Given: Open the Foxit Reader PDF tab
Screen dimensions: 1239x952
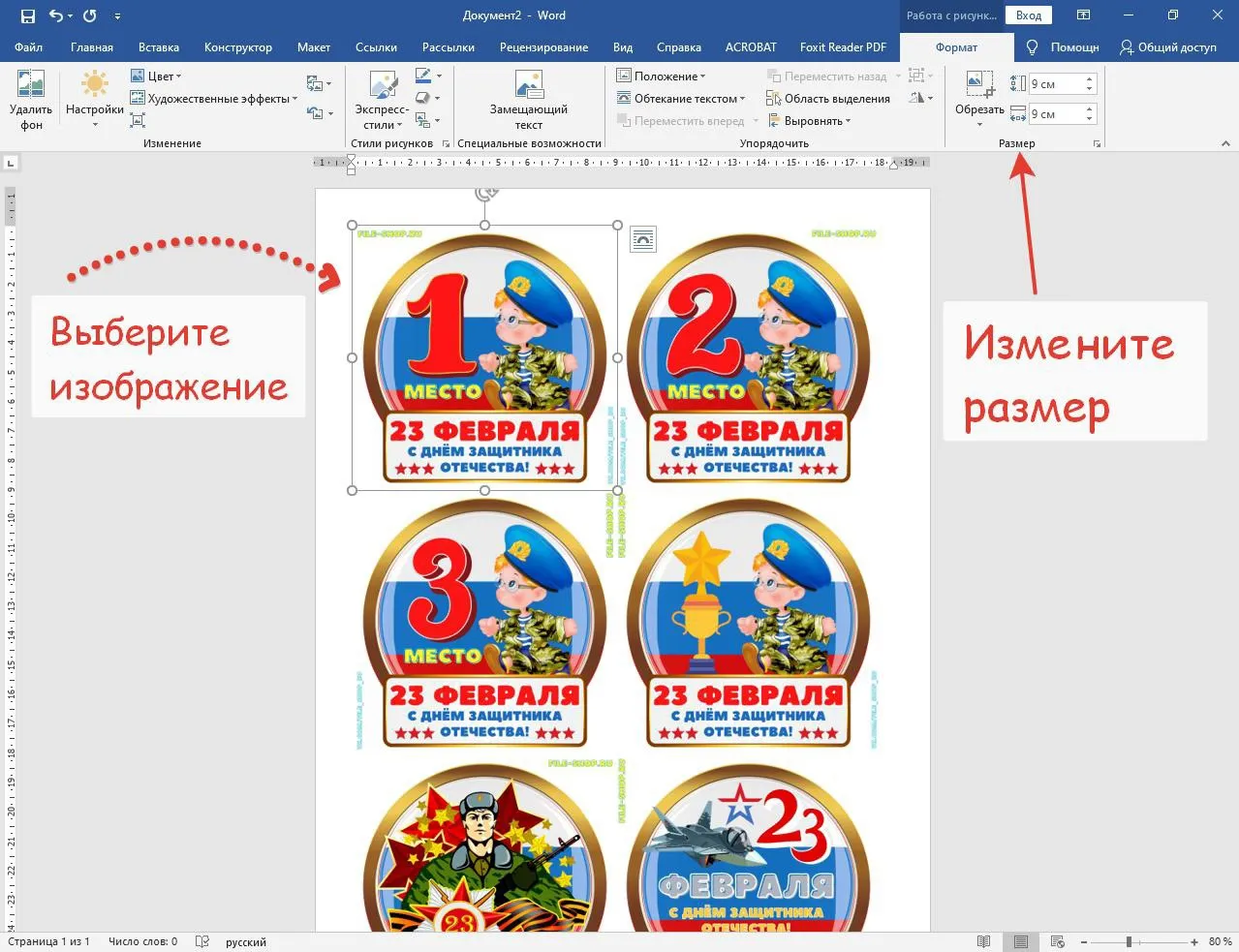Looking at the screenshot, I should [x=843, y=47].
